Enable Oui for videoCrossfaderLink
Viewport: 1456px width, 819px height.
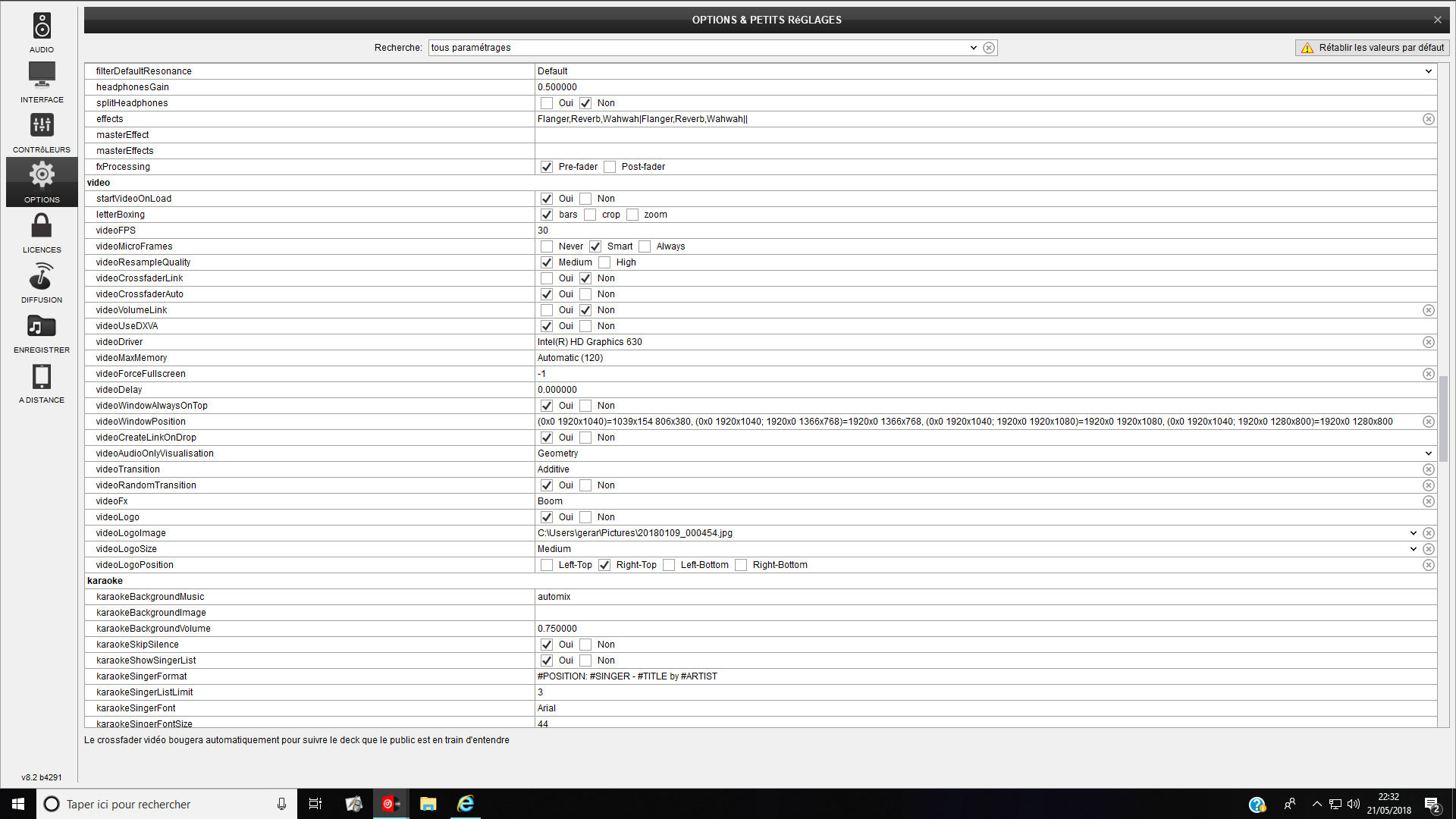coord(547,278)
